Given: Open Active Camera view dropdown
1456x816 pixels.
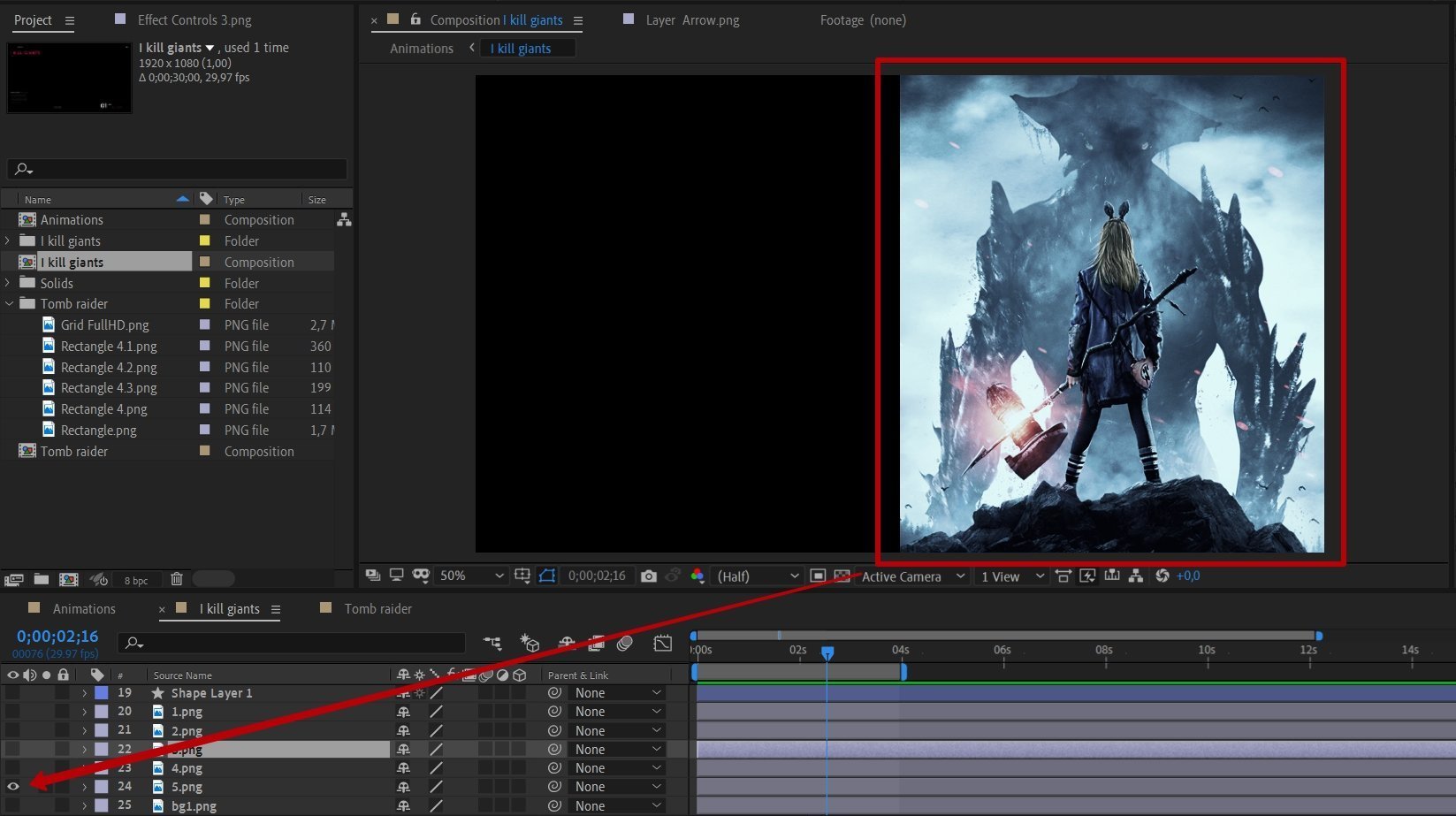Looking at the screenshot, I should point(912,576).
